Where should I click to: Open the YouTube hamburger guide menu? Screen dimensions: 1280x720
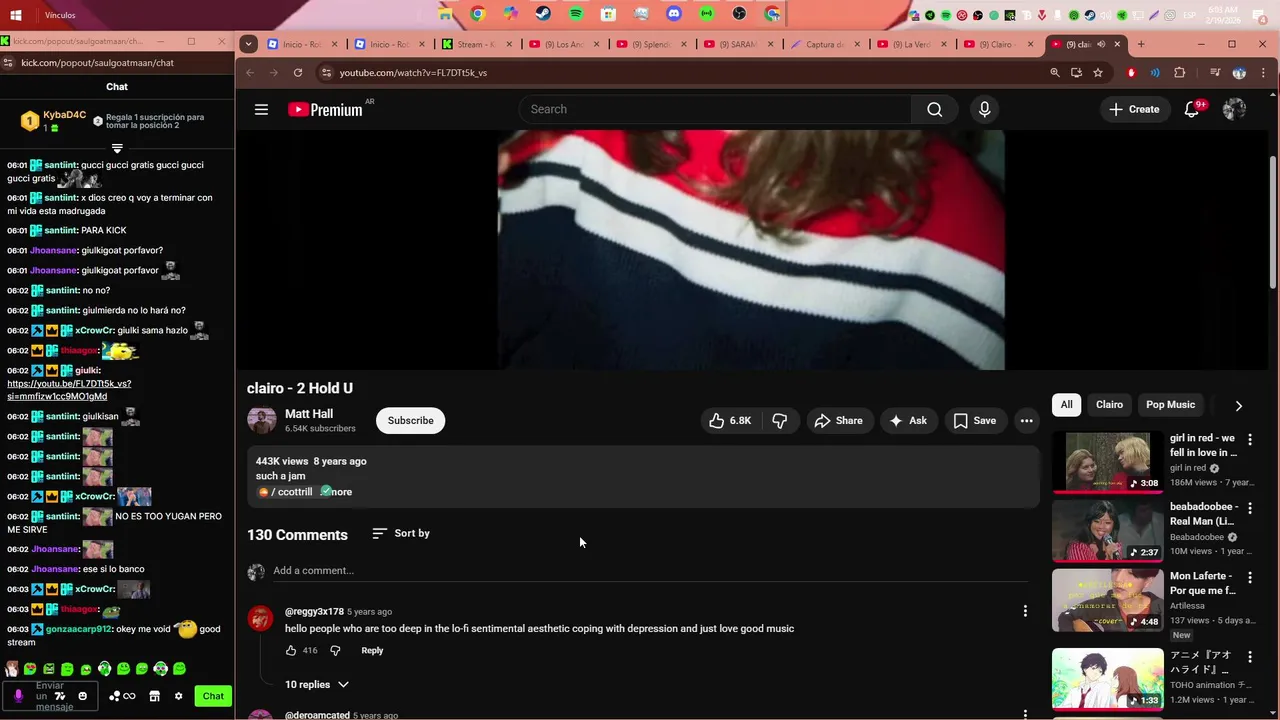(261, 109)
